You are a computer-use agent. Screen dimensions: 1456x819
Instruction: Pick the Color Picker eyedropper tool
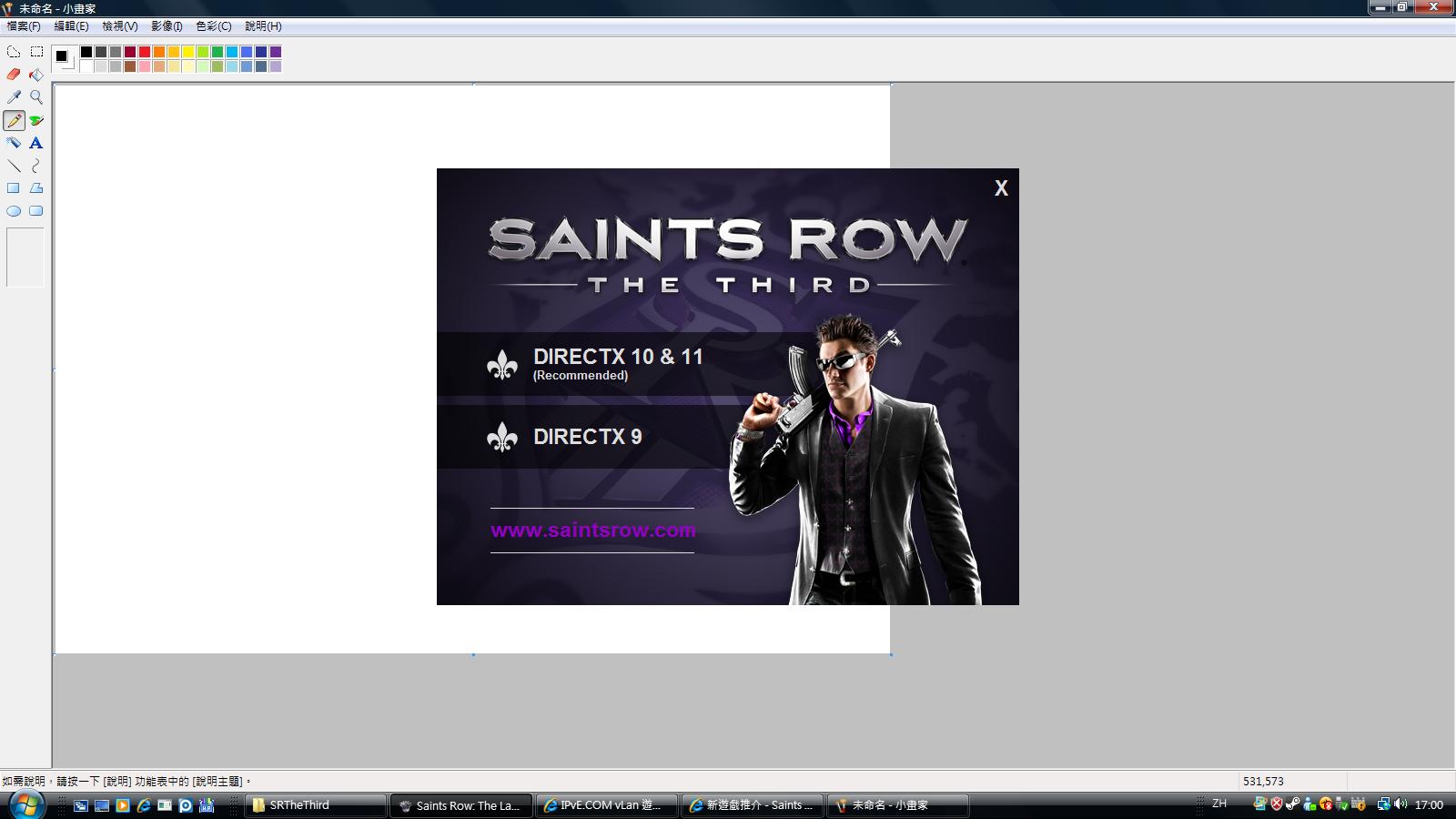pyautogui.click(x=14, y=97)
